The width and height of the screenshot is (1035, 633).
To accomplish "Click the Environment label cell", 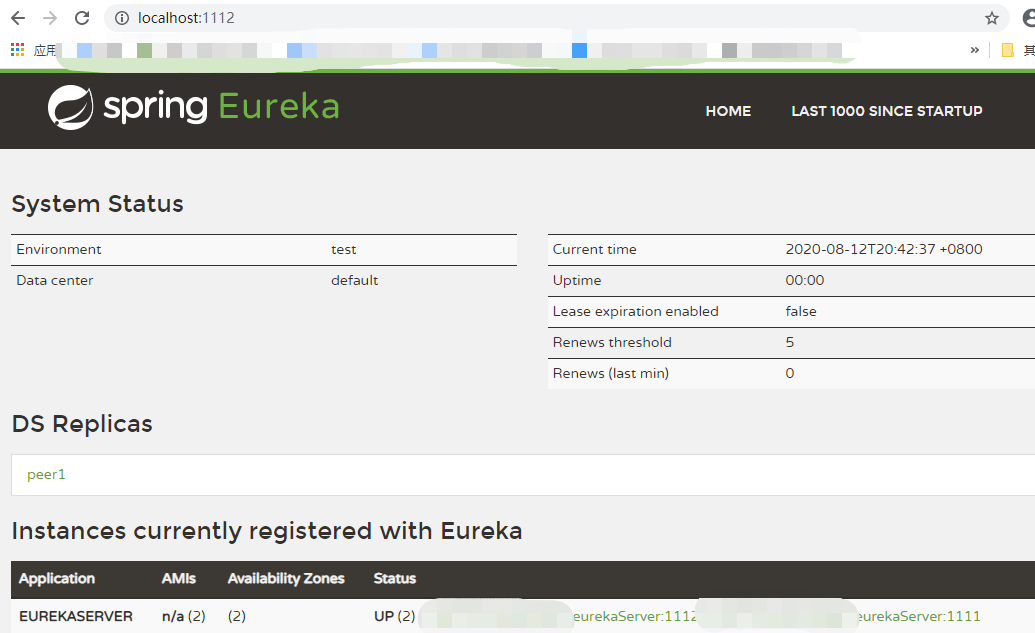I will point(59,250).
